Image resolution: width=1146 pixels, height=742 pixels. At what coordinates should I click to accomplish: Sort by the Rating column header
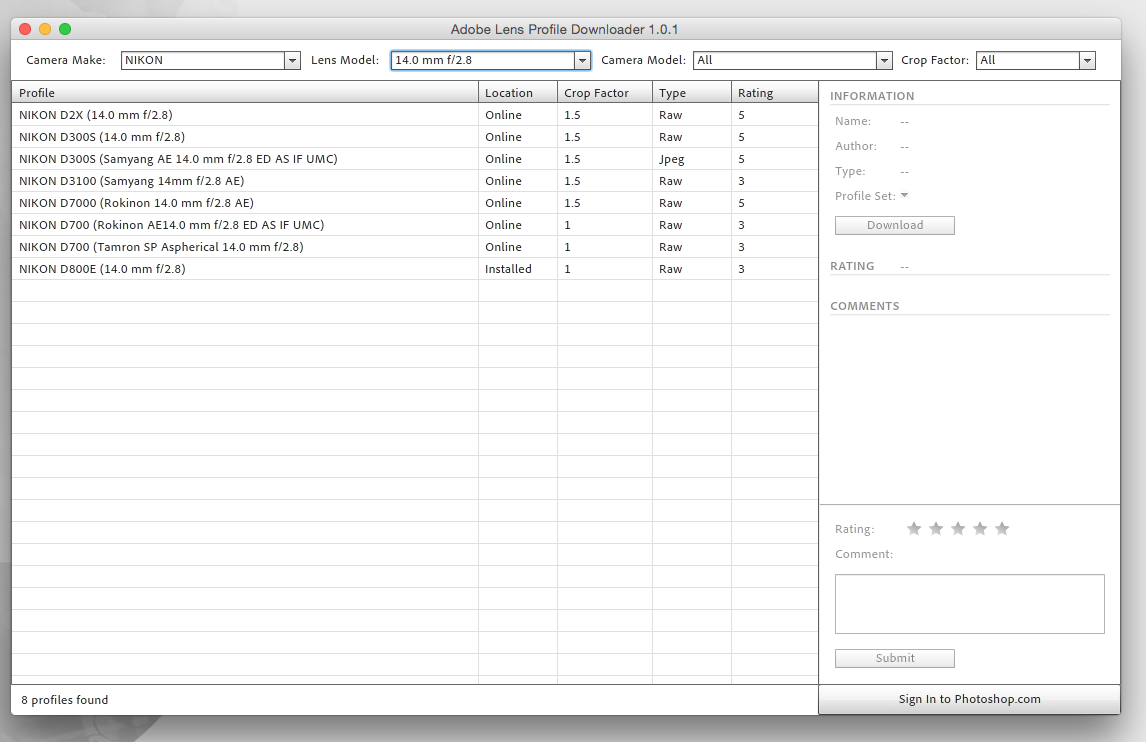pyautogui.click(x=774, y=93)
